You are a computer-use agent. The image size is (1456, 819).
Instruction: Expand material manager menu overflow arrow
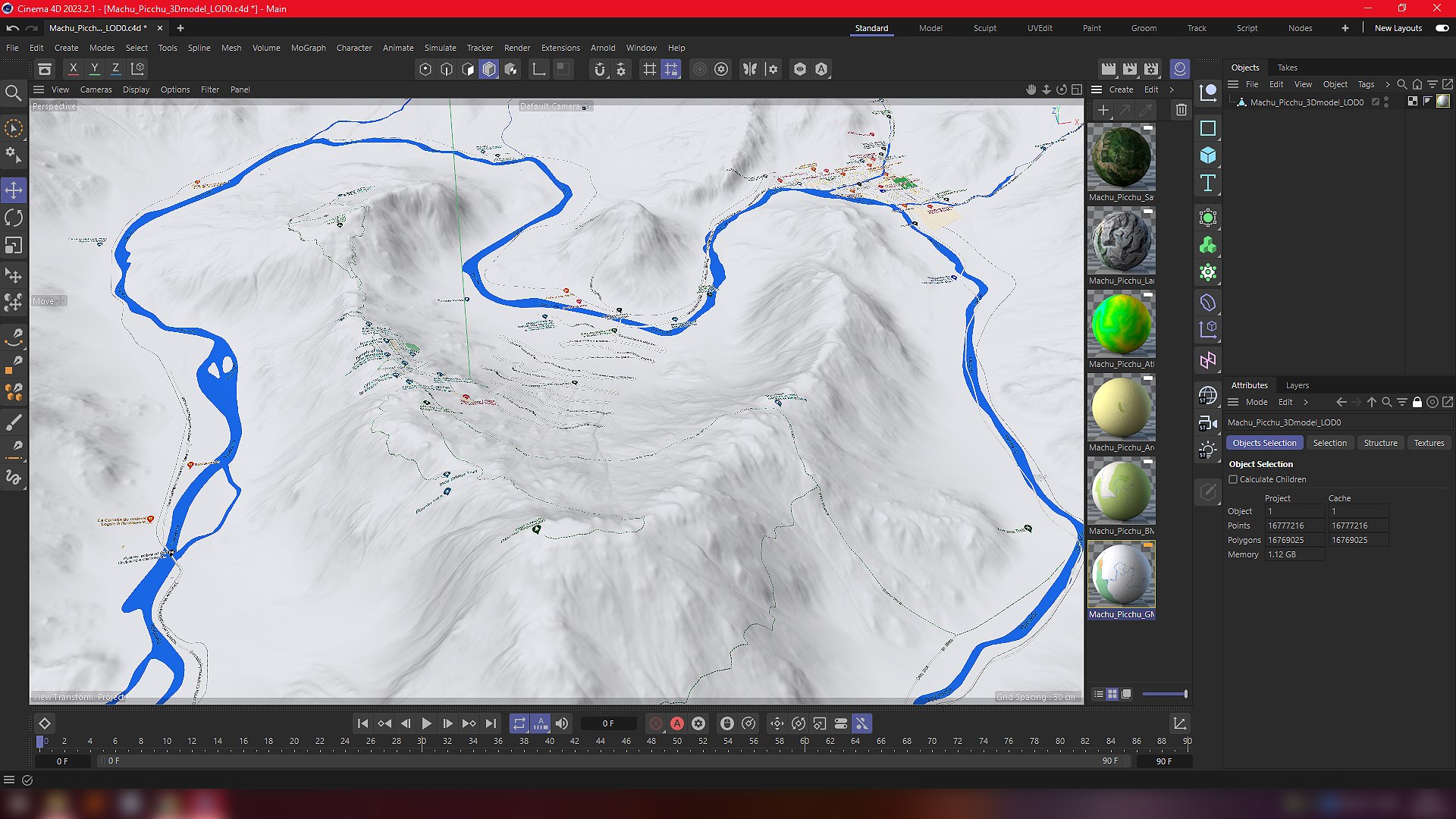[x=1172, y=89]
